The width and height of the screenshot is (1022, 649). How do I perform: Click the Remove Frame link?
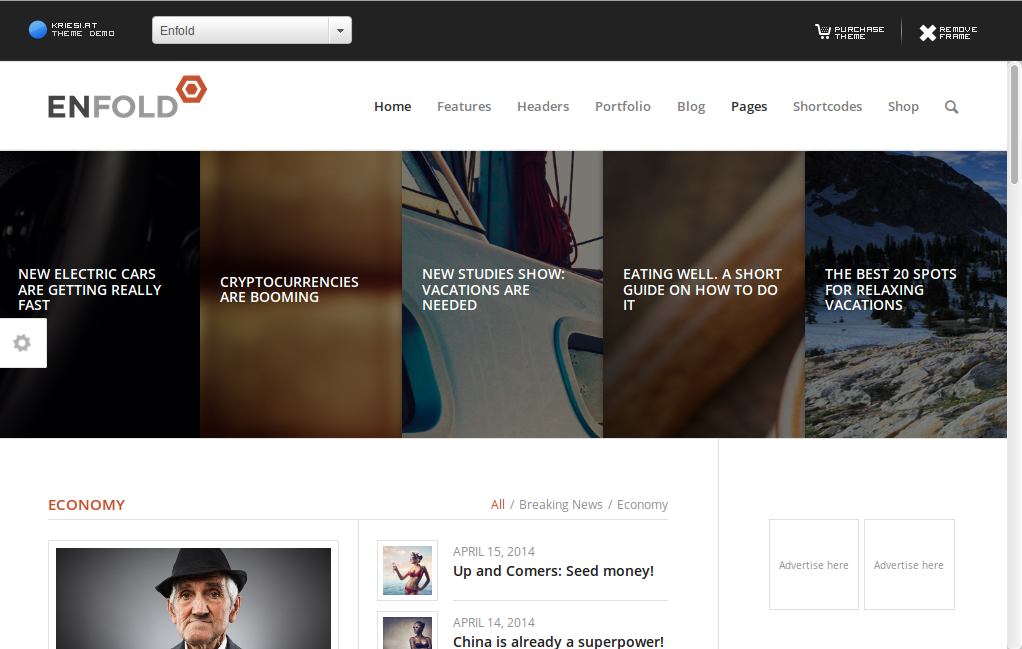point(948,33)
